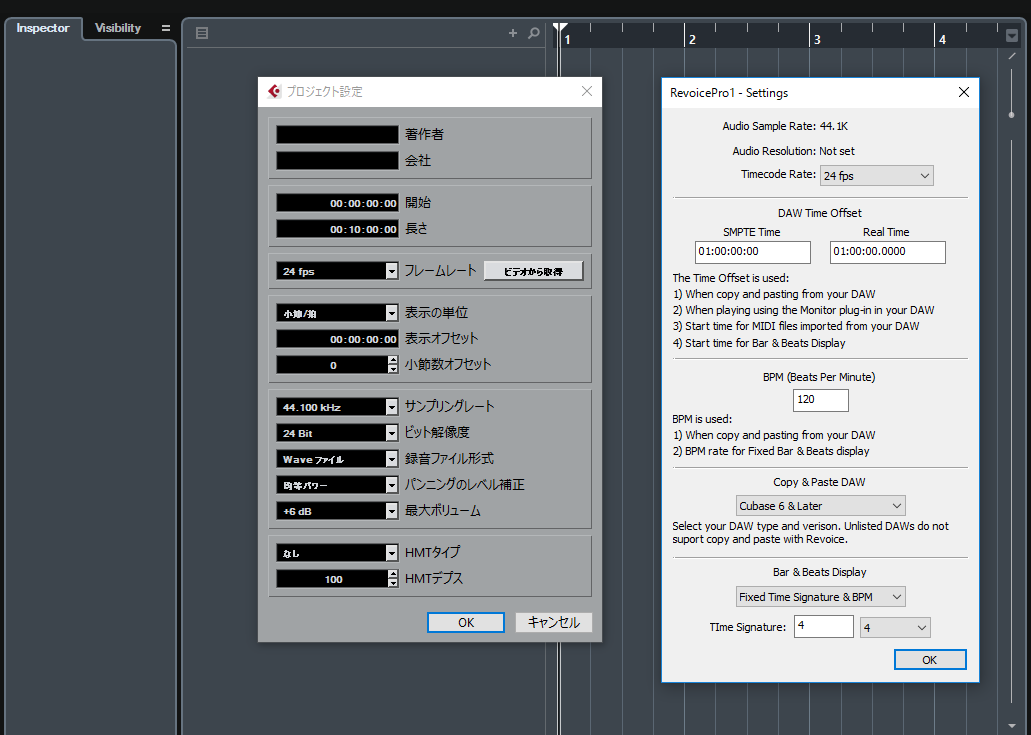Screen dimensions: 1031x735
Task: Click the 'BPM (Beats Per Minute)' label
Action: click(819, 377)
